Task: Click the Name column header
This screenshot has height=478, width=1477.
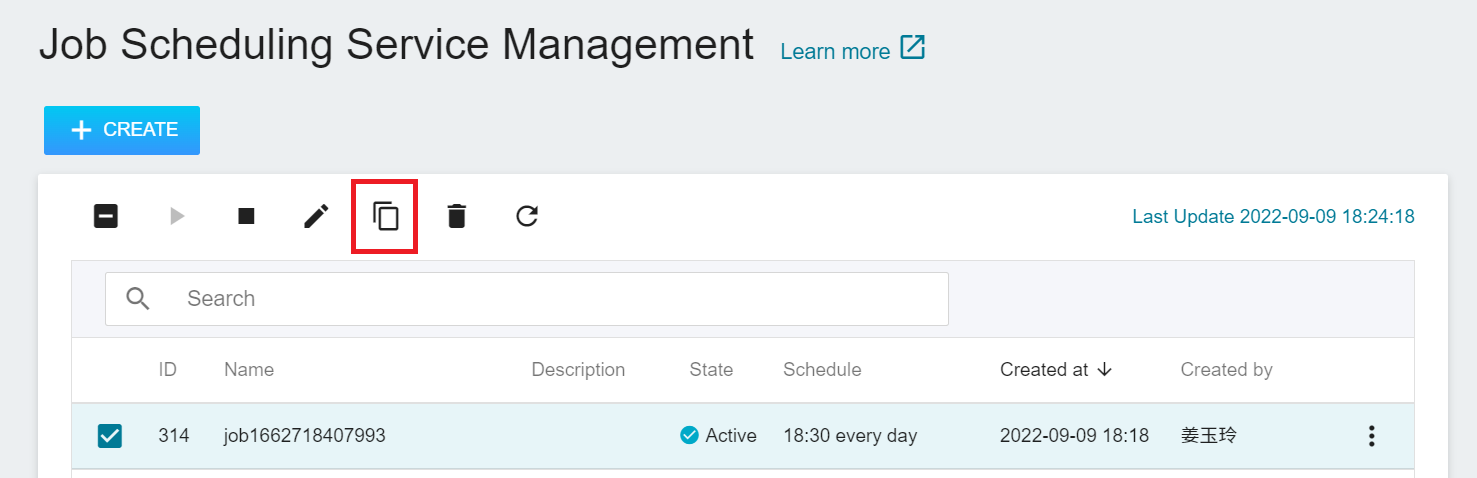Action: (249, 369)
